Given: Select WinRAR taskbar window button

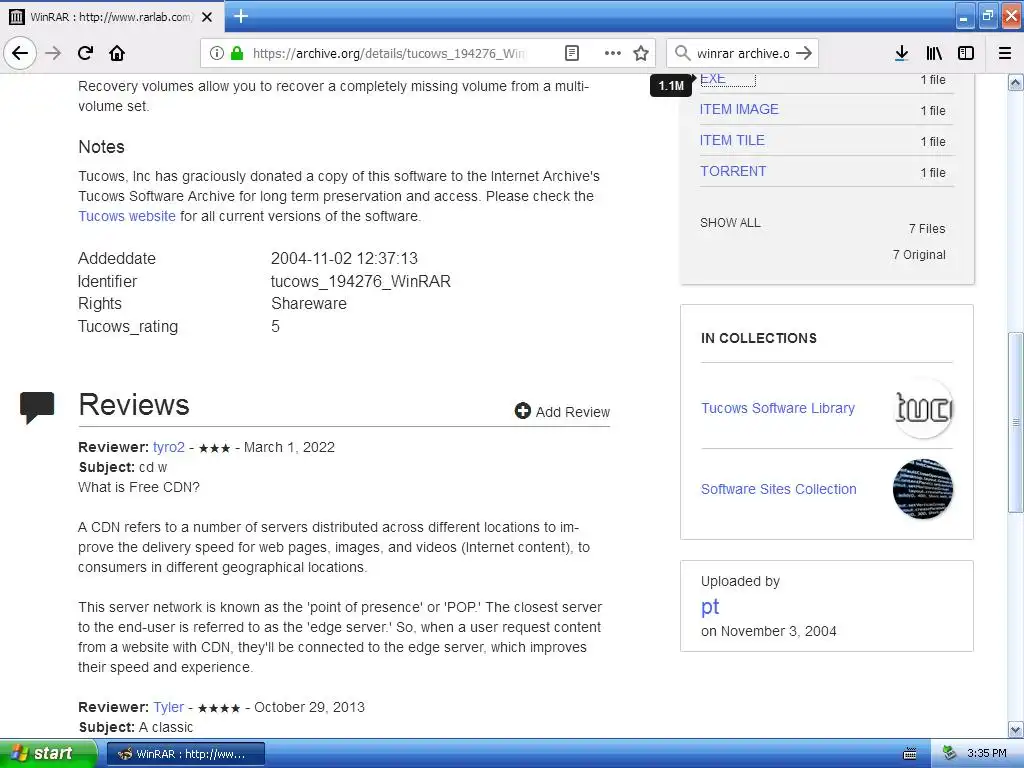Looking at the screenshot, I should (x=185, y=754).
